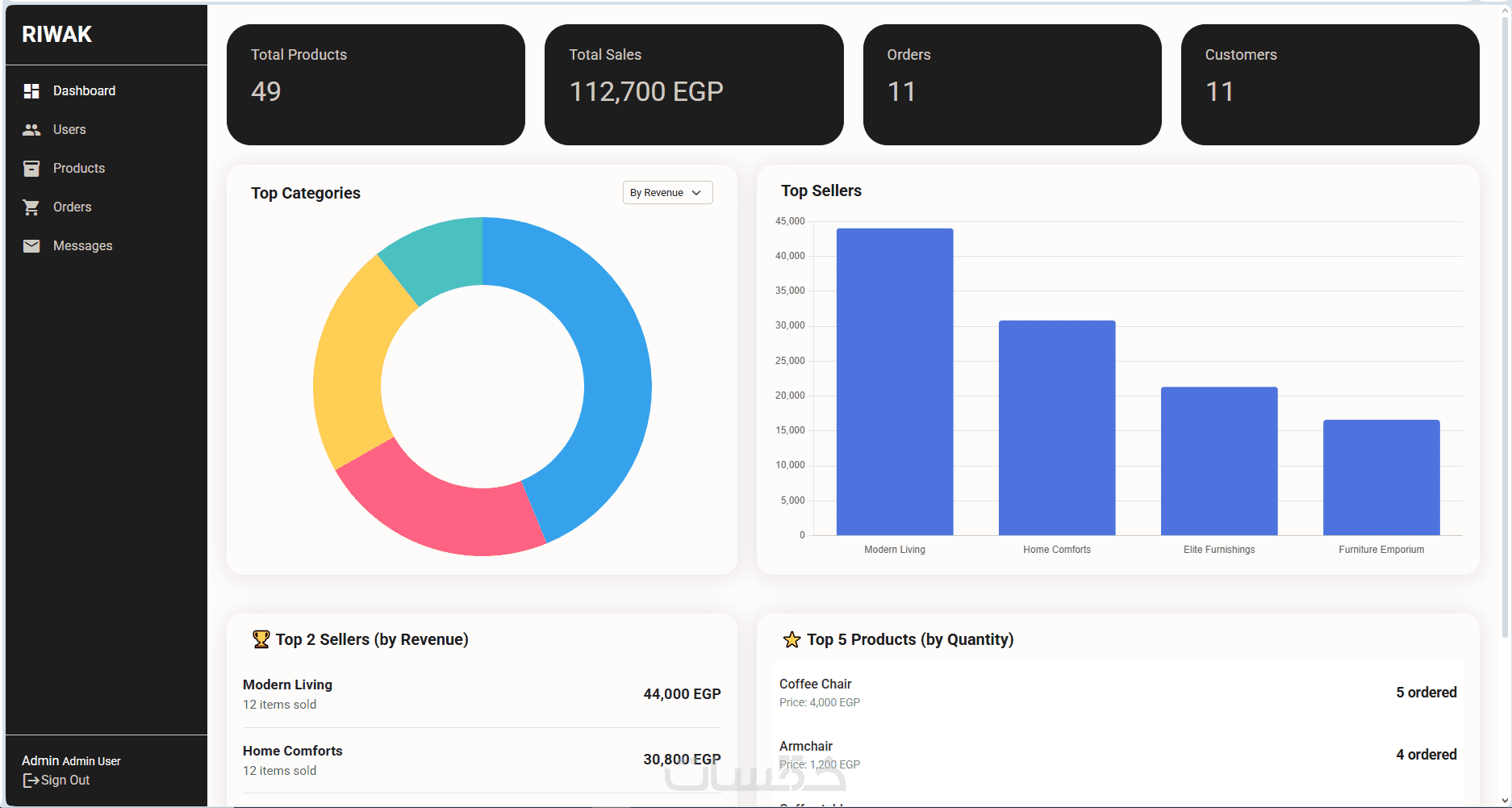Click the Sign Out arrow icon
The image size is (1512, 808).
tap(31, 781)
